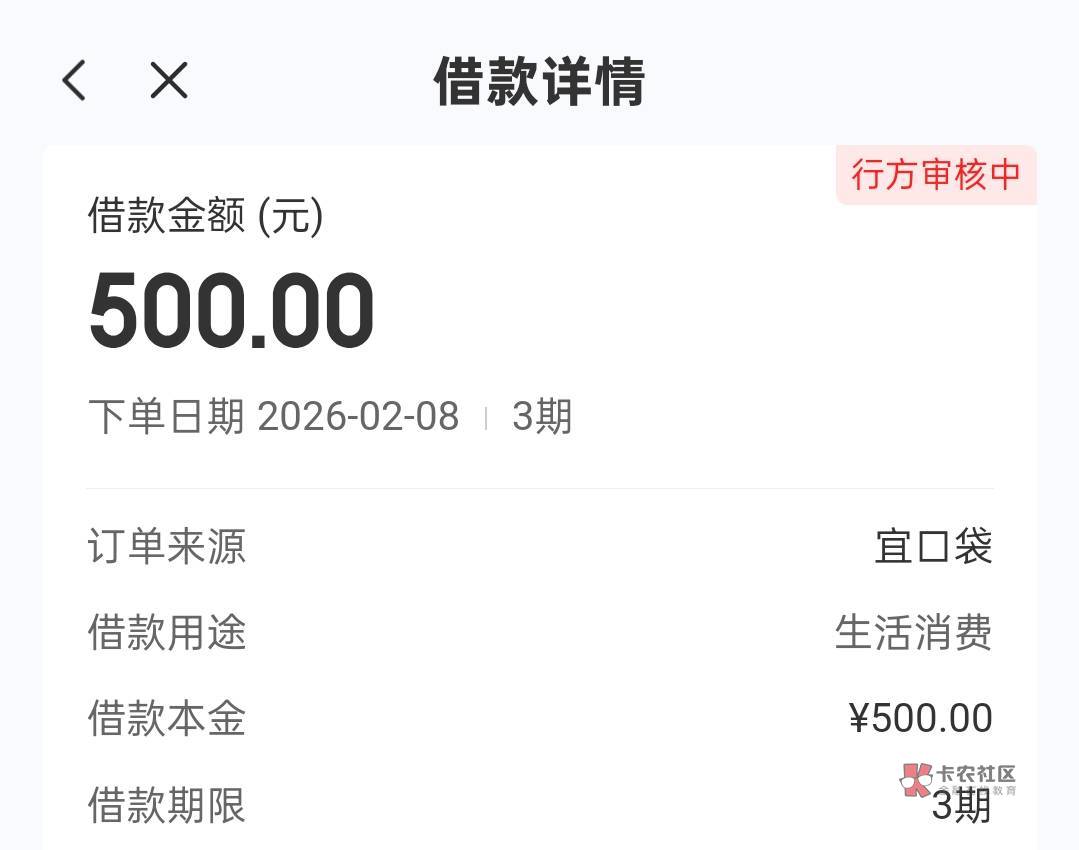Viewport: 1079px width, 850px height.
Task: Tap the large 500.00 loan amount
Action: [232, 311]
